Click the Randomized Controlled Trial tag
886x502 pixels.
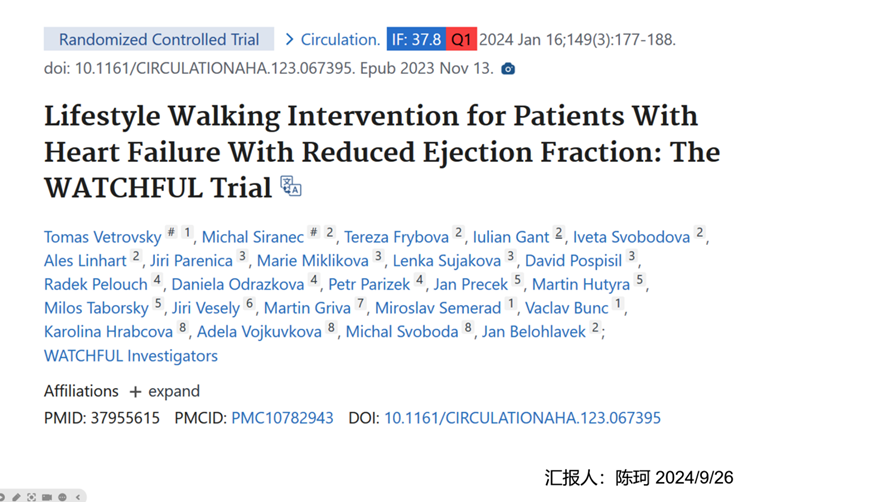(158, 40)
